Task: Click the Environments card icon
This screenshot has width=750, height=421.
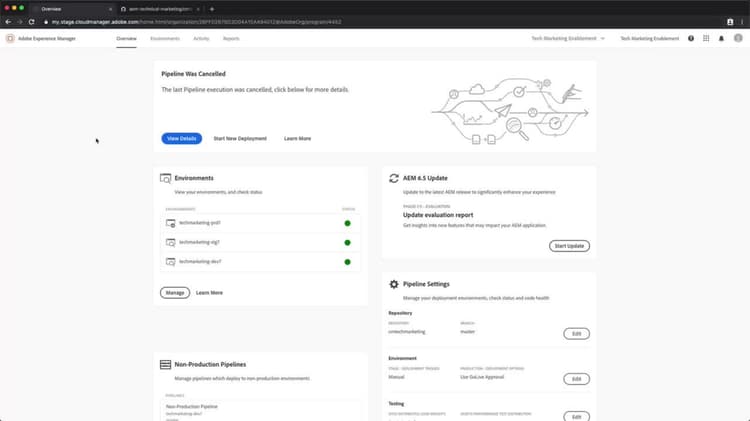Action: pyautogui.click(x=165, y=178)
